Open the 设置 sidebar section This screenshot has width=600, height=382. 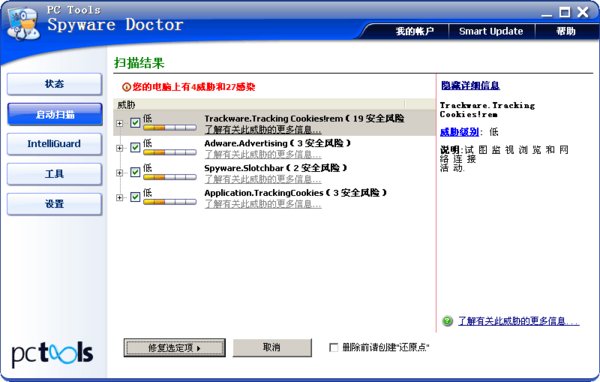tap(54, 204)
